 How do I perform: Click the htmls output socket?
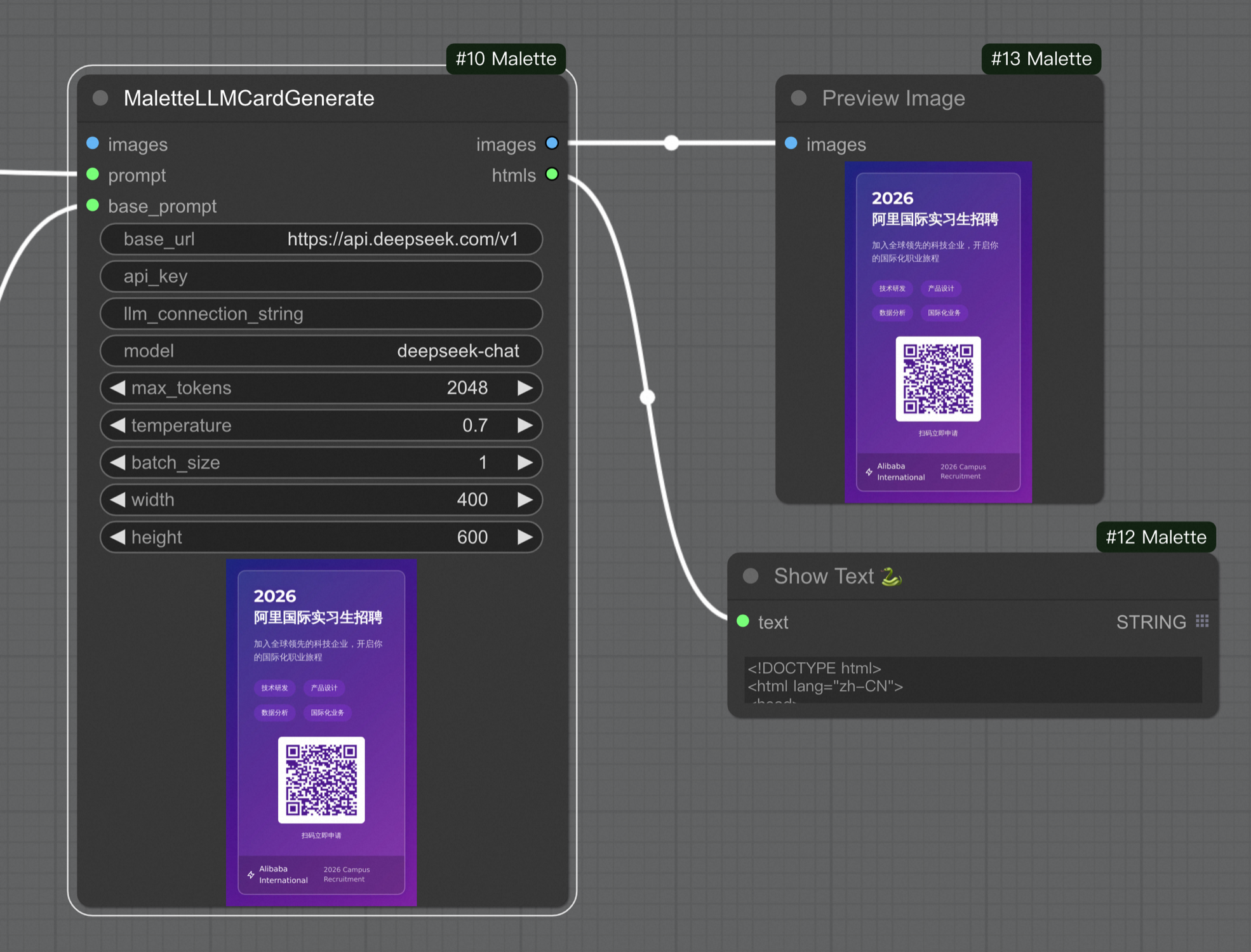[552, 175]
